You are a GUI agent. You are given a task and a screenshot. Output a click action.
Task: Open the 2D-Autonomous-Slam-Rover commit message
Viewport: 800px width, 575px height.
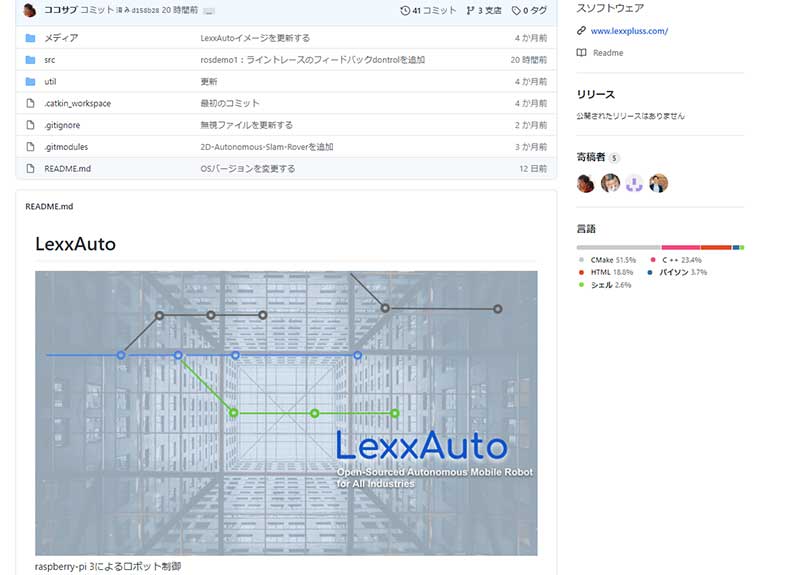267,147
